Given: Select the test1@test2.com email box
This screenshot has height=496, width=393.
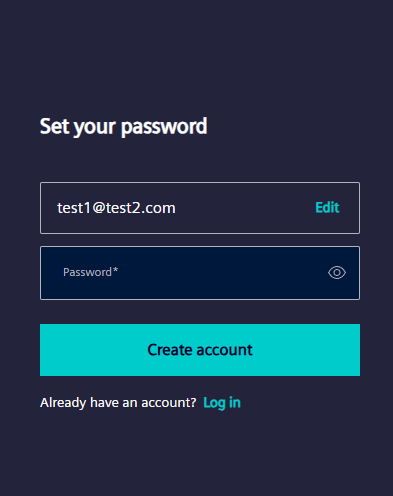Looking at the screenshot, I should pos(200,208).
